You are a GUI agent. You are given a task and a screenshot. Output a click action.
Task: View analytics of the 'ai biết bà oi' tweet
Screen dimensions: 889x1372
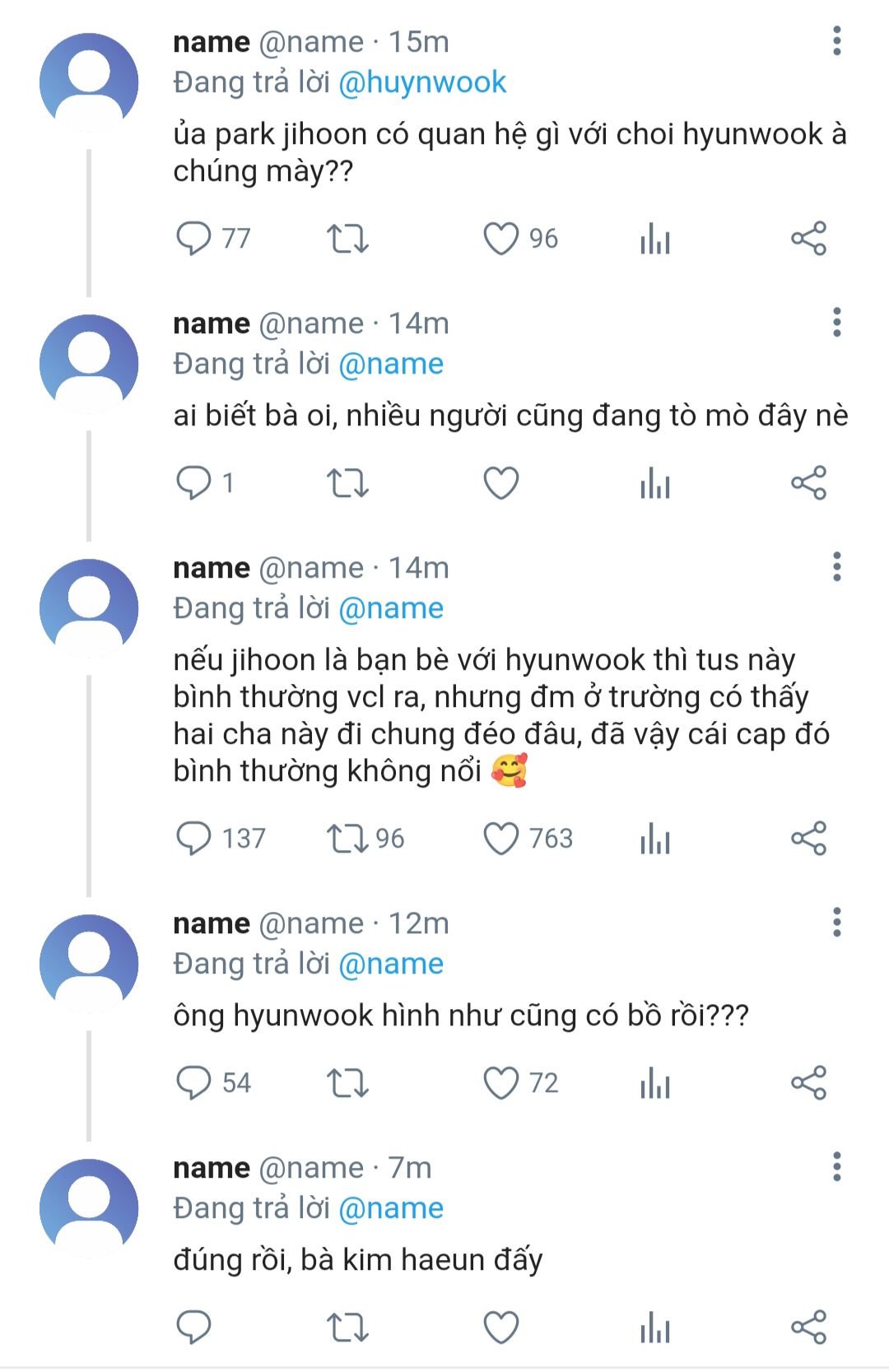pos(655,483)
